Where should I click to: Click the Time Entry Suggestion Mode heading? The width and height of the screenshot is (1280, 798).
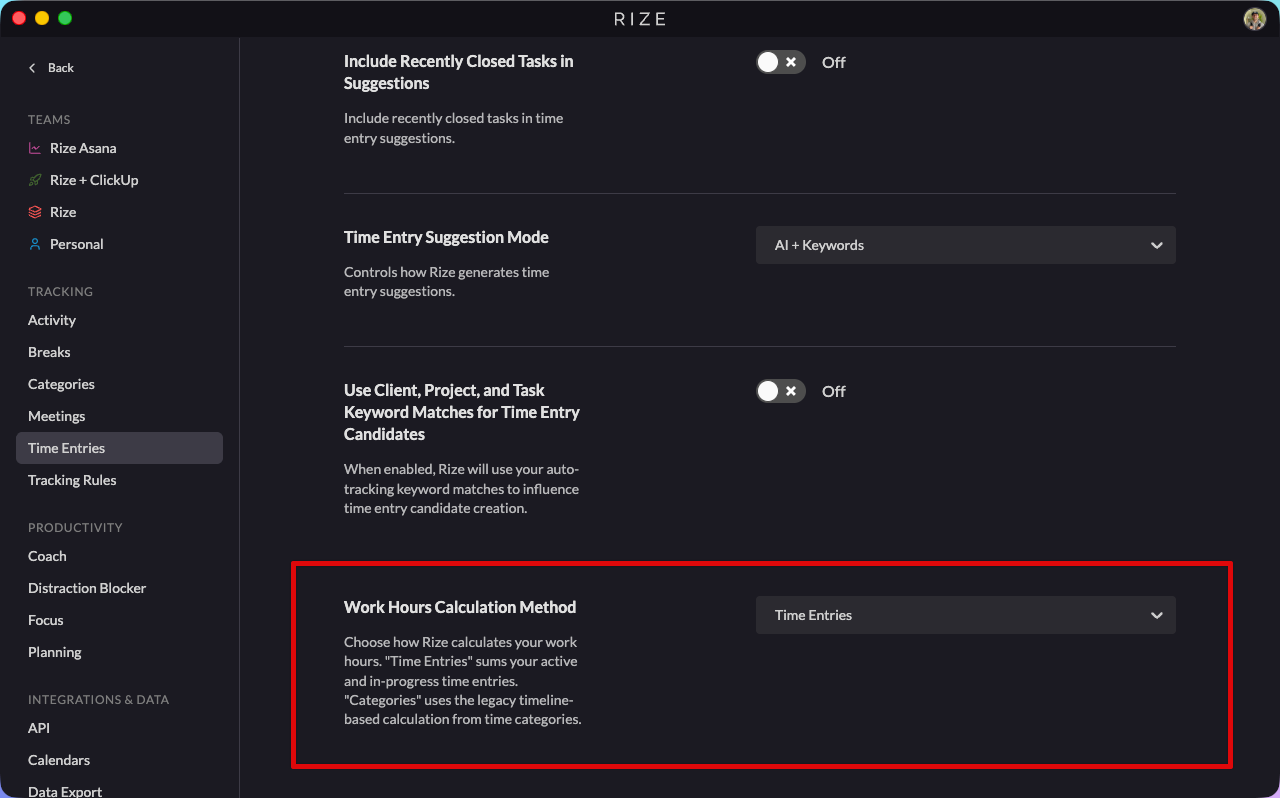coord(446,237)
